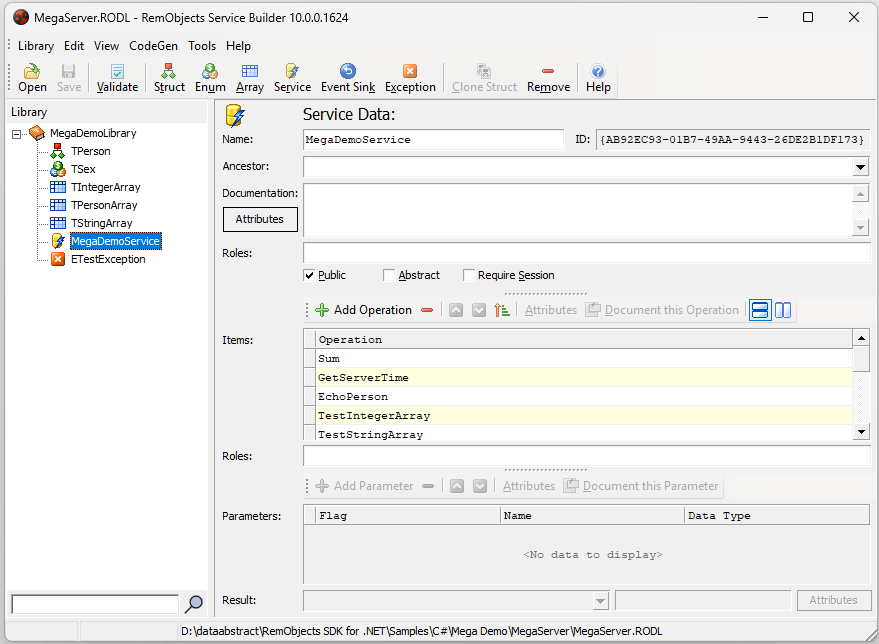Add a new Struct from toolbar
The height and width of the screenshot is (644, 879).
169,78
